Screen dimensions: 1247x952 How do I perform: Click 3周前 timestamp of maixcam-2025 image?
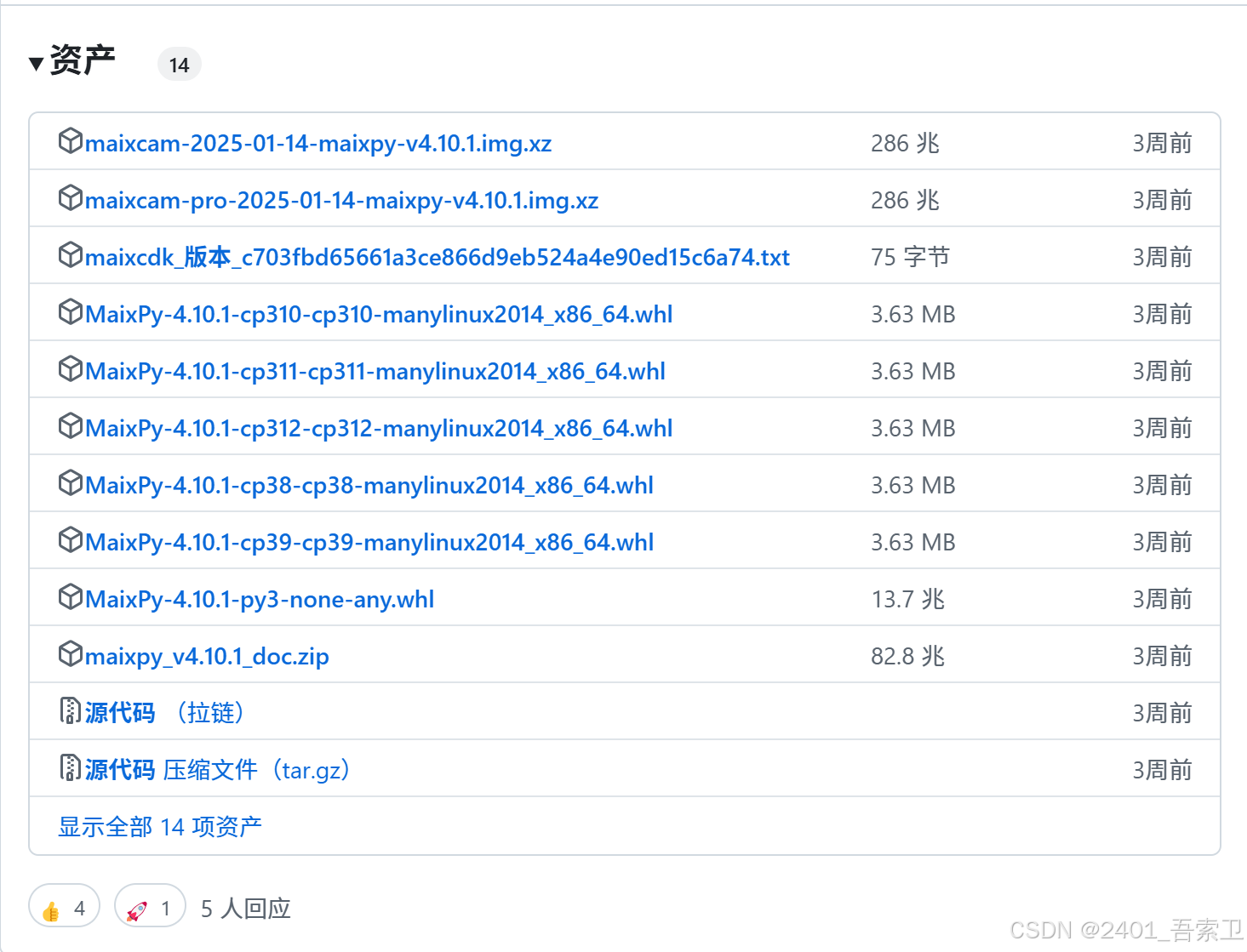1162,143
